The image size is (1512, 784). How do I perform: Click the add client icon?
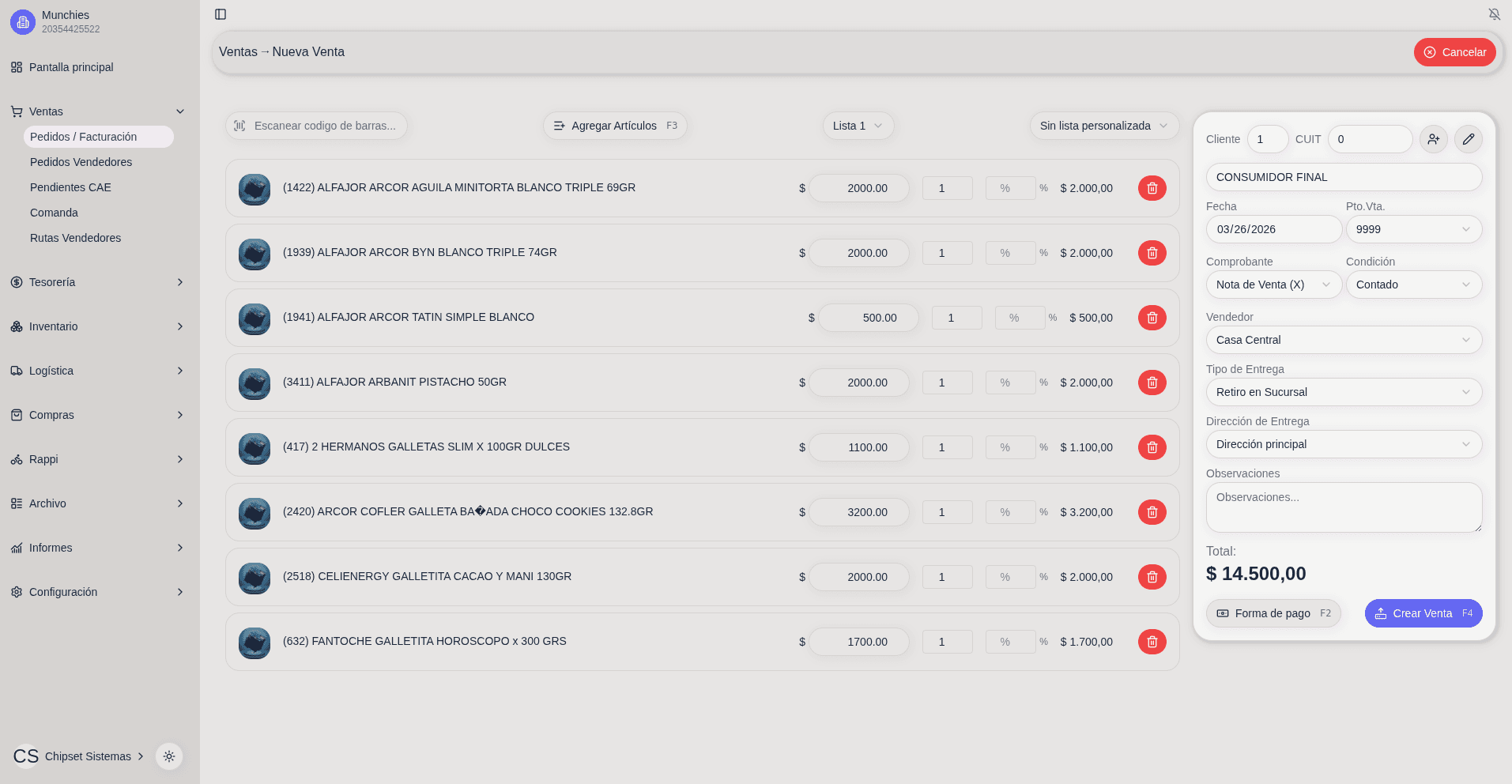pyautogui.click(x=1433, y=139)
